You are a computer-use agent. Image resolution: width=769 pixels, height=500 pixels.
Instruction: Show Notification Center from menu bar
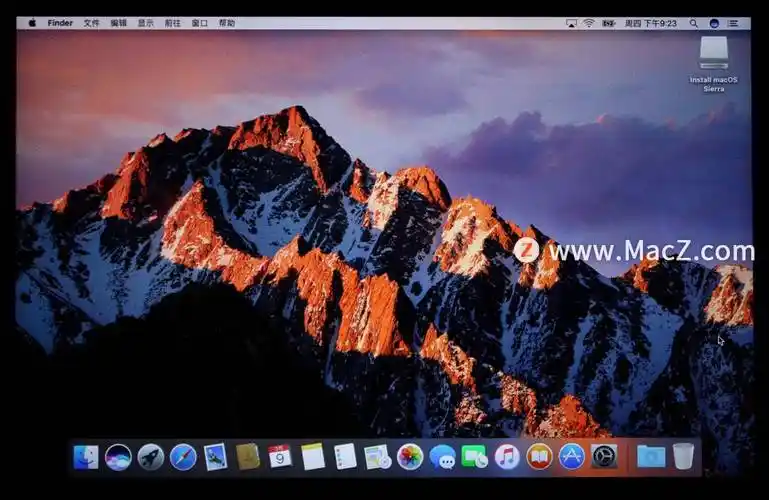[x=735, y=23]
